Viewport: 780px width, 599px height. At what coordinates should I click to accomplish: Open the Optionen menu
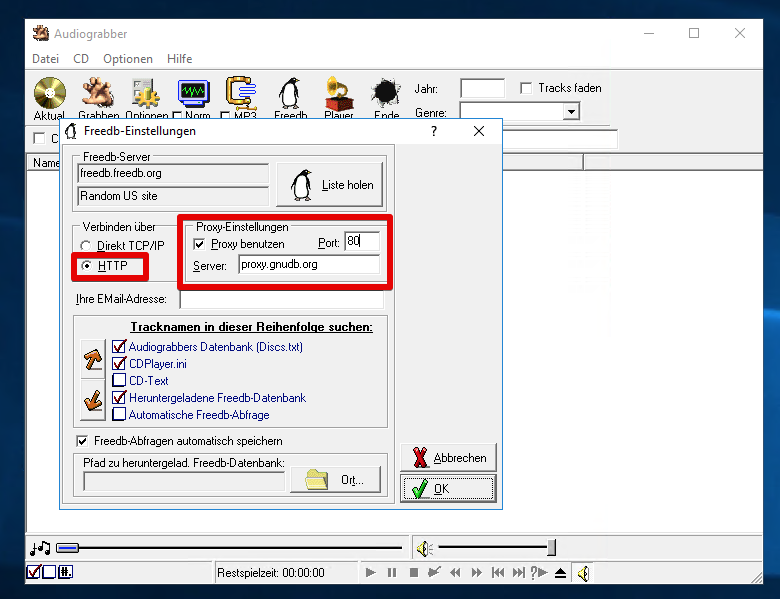(128, 59)
